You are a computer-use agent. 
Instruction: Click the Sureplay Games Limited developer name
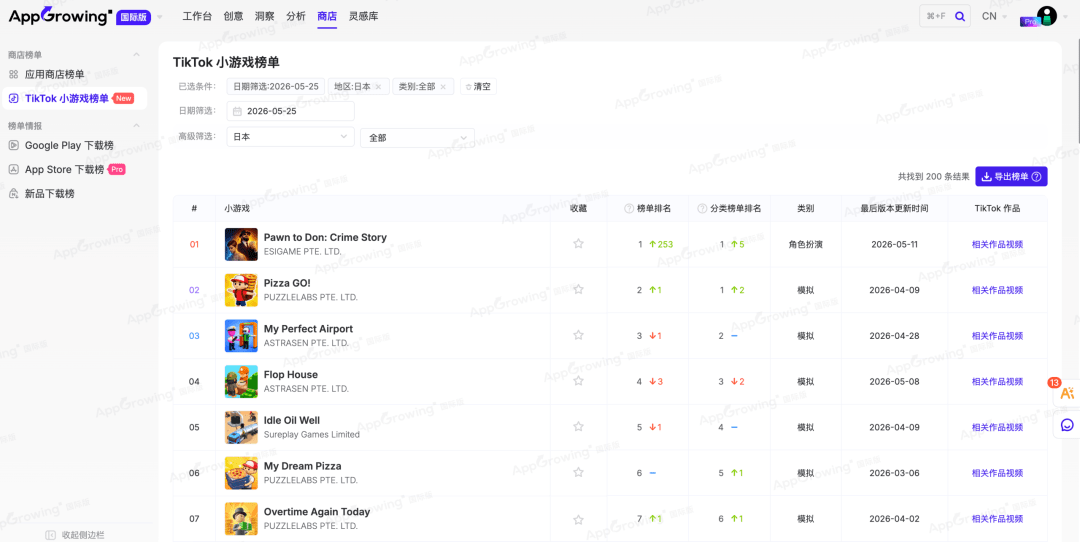click(x=311, y=435)
